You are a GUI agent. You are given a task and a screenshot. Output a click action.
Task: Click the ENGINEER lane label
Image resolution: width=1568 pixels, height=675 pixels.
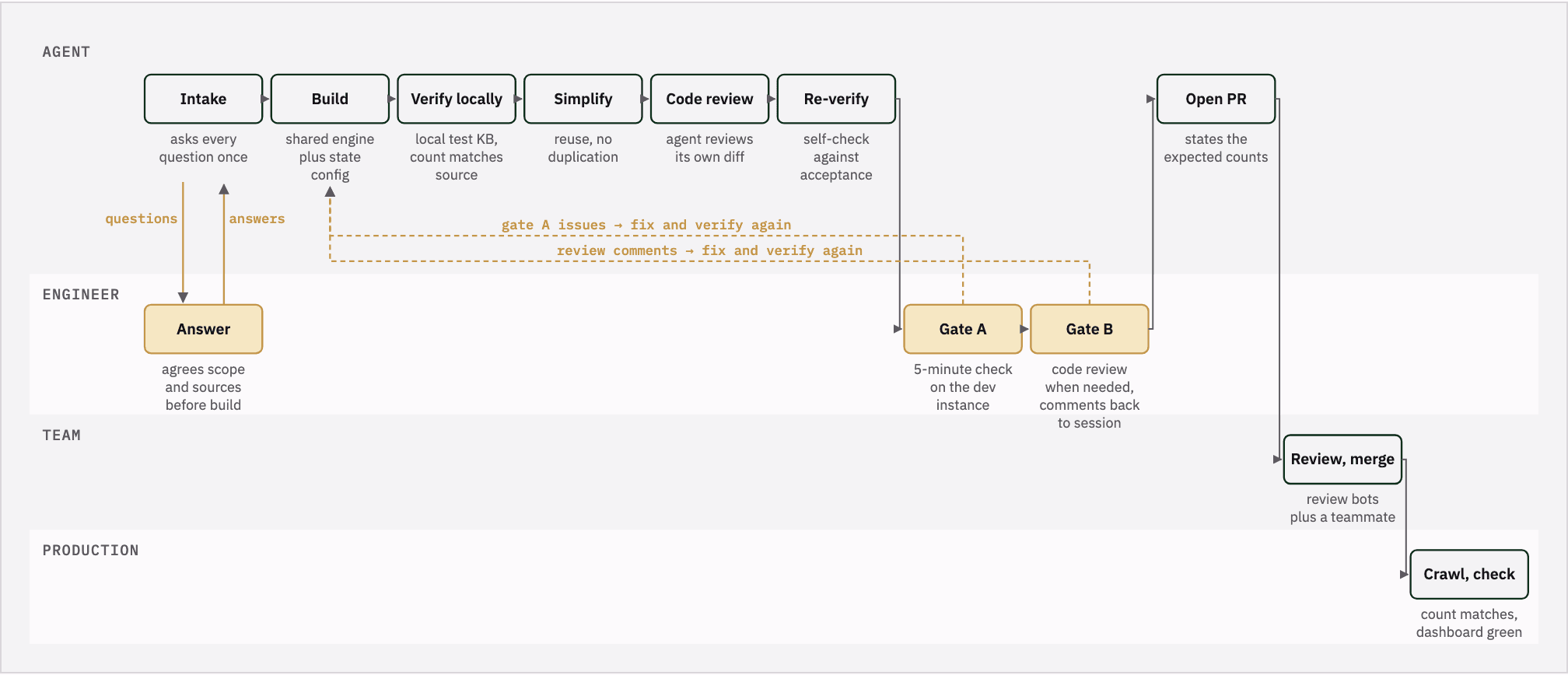[x=81, y=295]
